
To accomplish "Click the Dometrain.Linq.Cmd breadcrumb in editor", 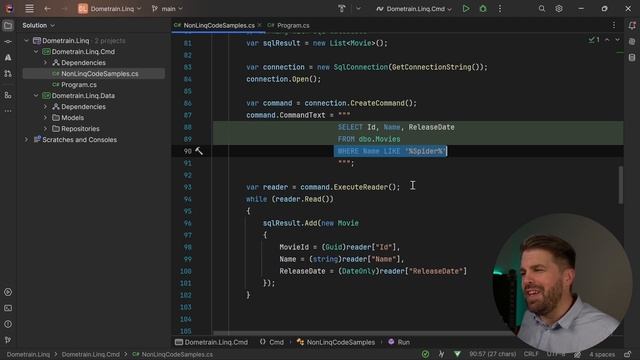I will (211, 342).
